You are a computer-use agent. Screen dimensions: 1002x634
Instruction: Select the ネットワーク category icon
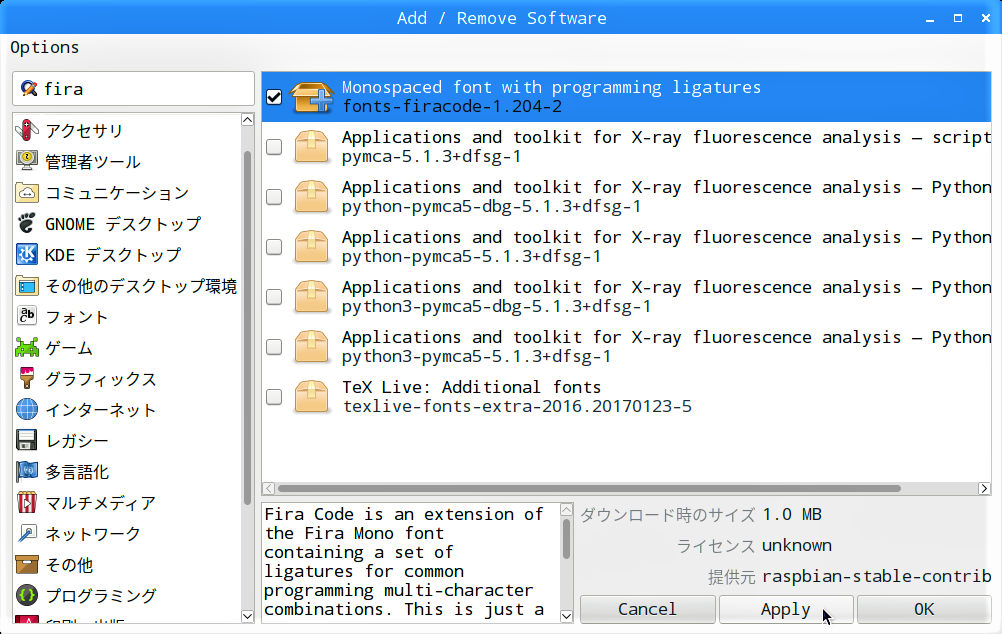click(x=27, y=534)
